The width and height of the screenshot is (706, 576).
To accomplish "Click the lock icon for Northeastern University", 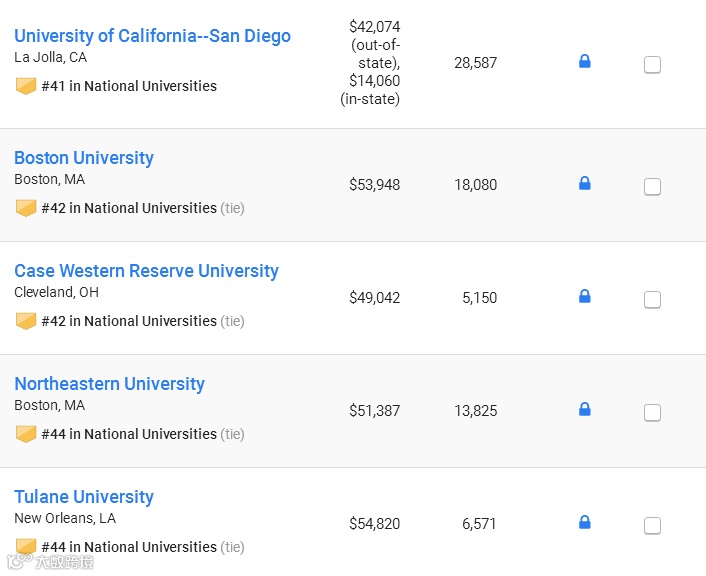I will coord(585,410).
